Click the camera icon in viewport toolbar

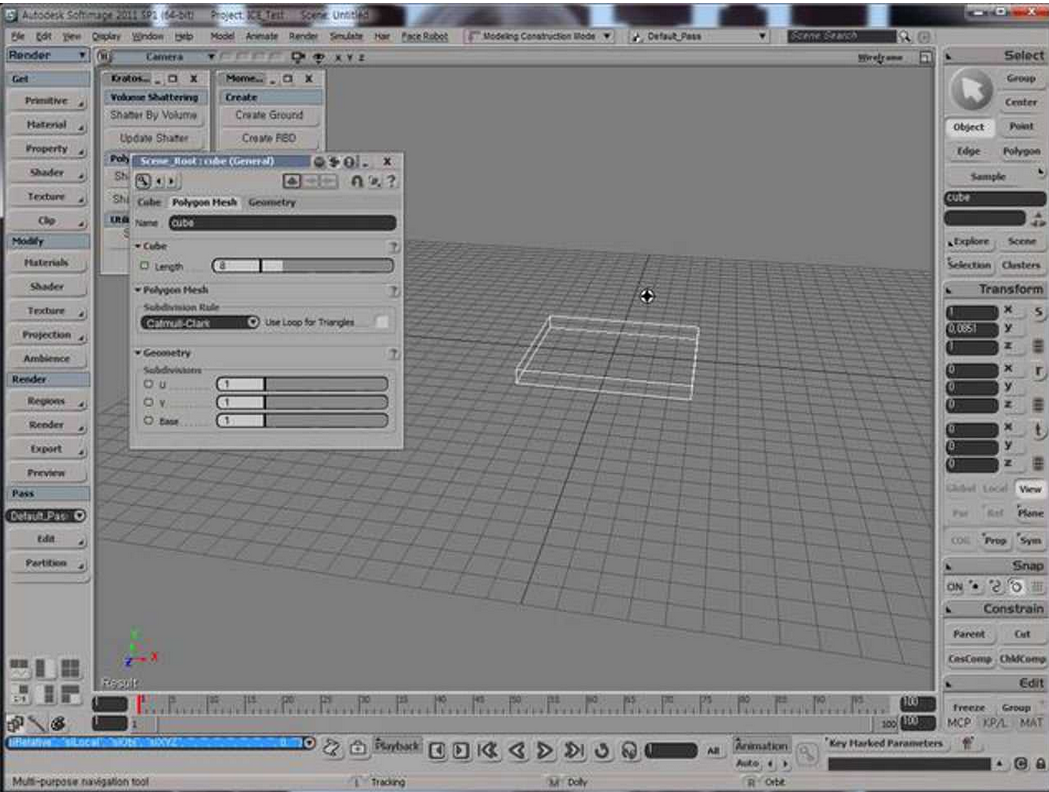point(298,58)
